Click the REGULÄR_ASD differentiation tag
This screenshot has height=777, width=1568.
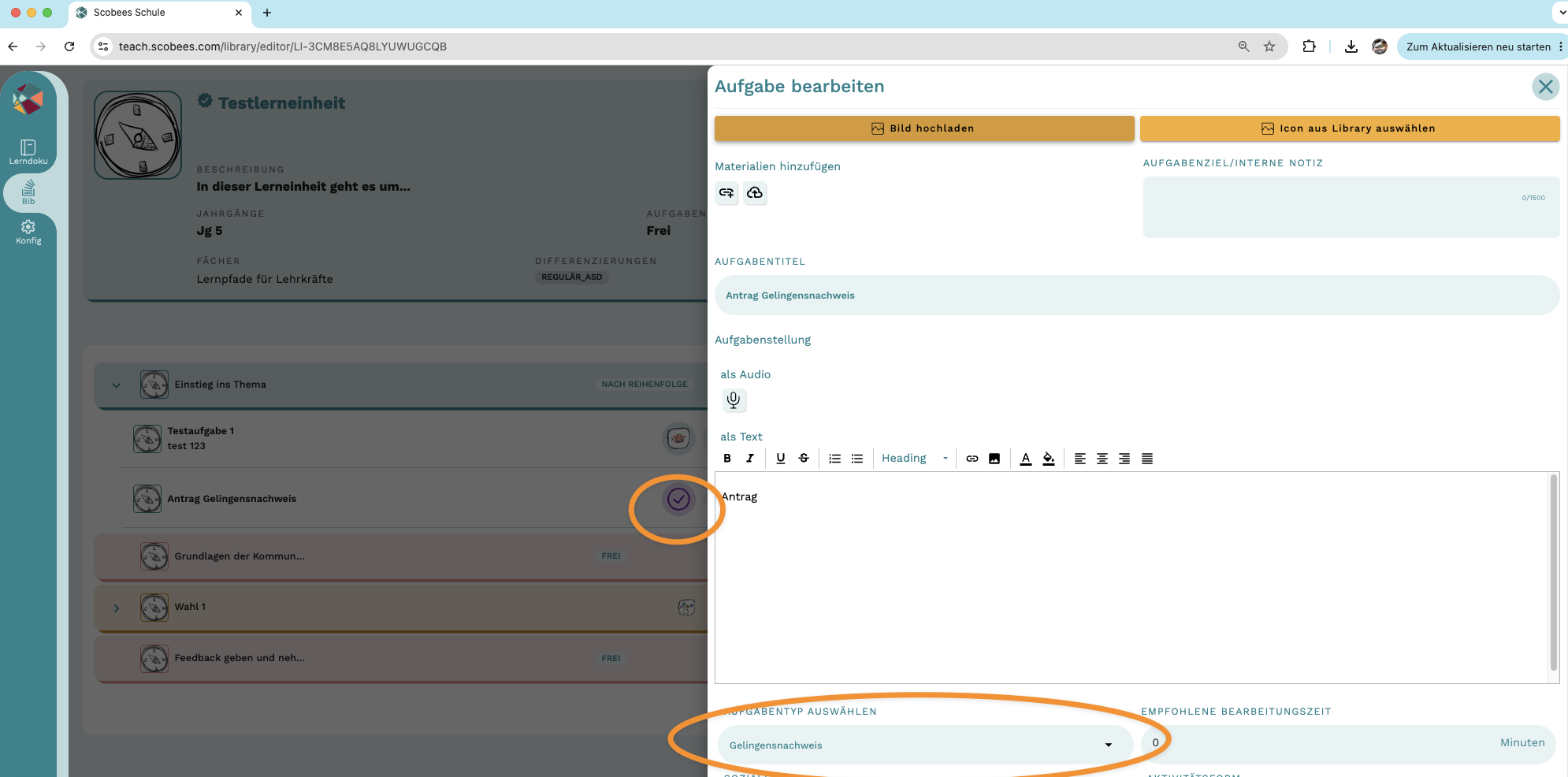pos(572,277)
